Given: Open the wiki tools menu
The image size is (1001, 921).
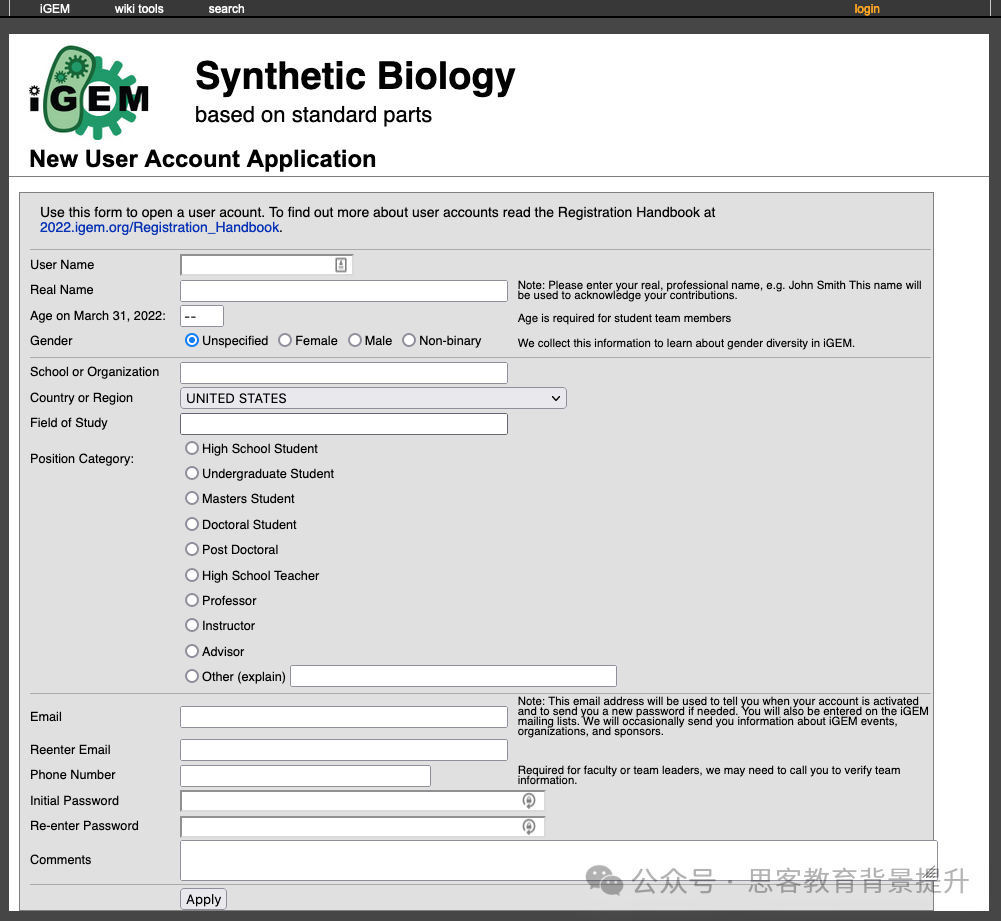Looking at the screenshot, I should [x=139, y=9].
